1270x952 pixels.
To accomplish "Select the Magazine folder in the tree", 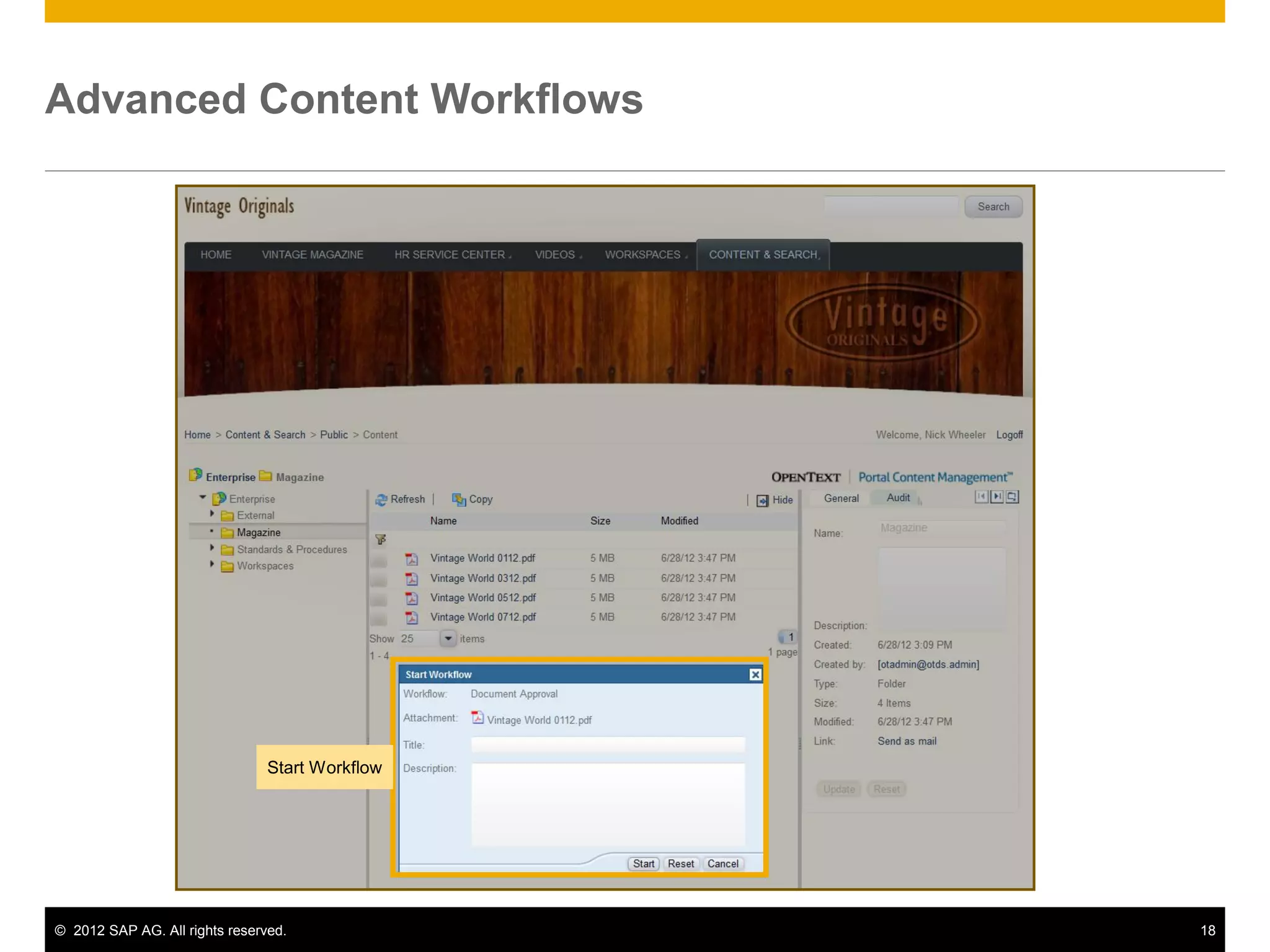I will click(x=259, y=533).
